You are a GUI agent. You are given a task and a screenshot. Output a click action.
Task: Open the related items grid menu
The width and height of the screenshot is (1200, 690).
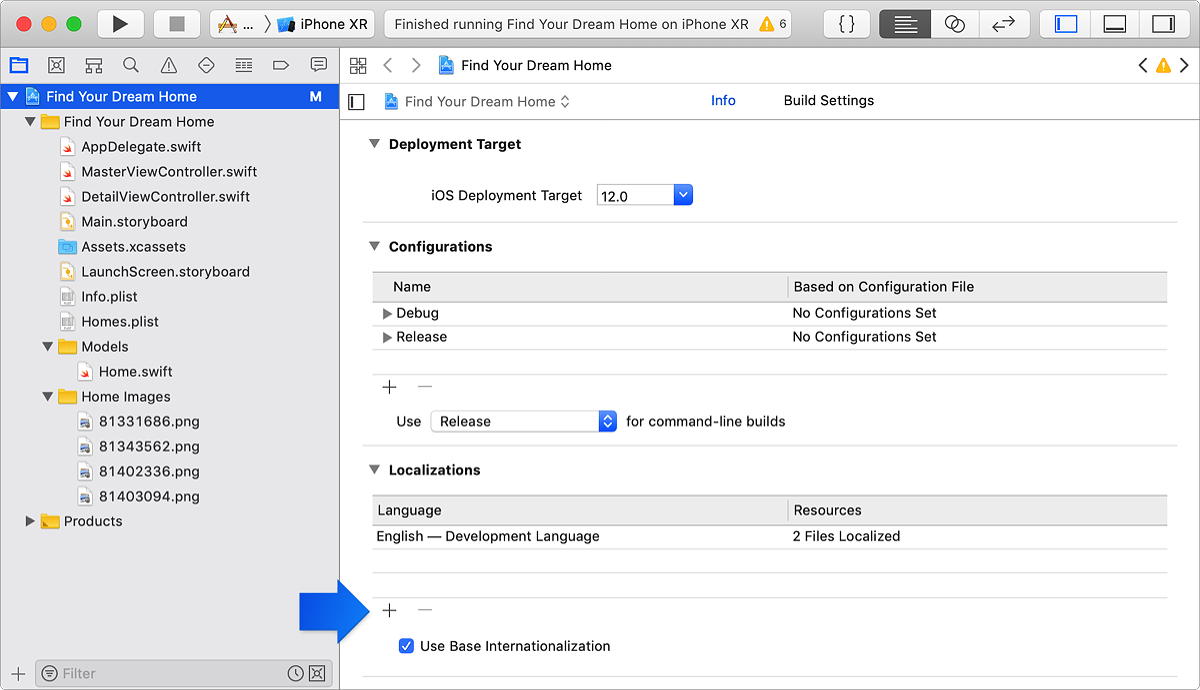click(x=358, y=65)
